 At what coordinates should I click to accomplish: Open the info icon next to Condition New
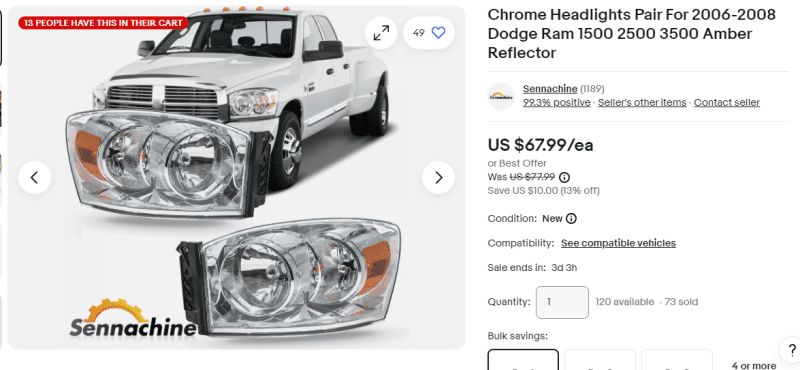click(571, 218)
